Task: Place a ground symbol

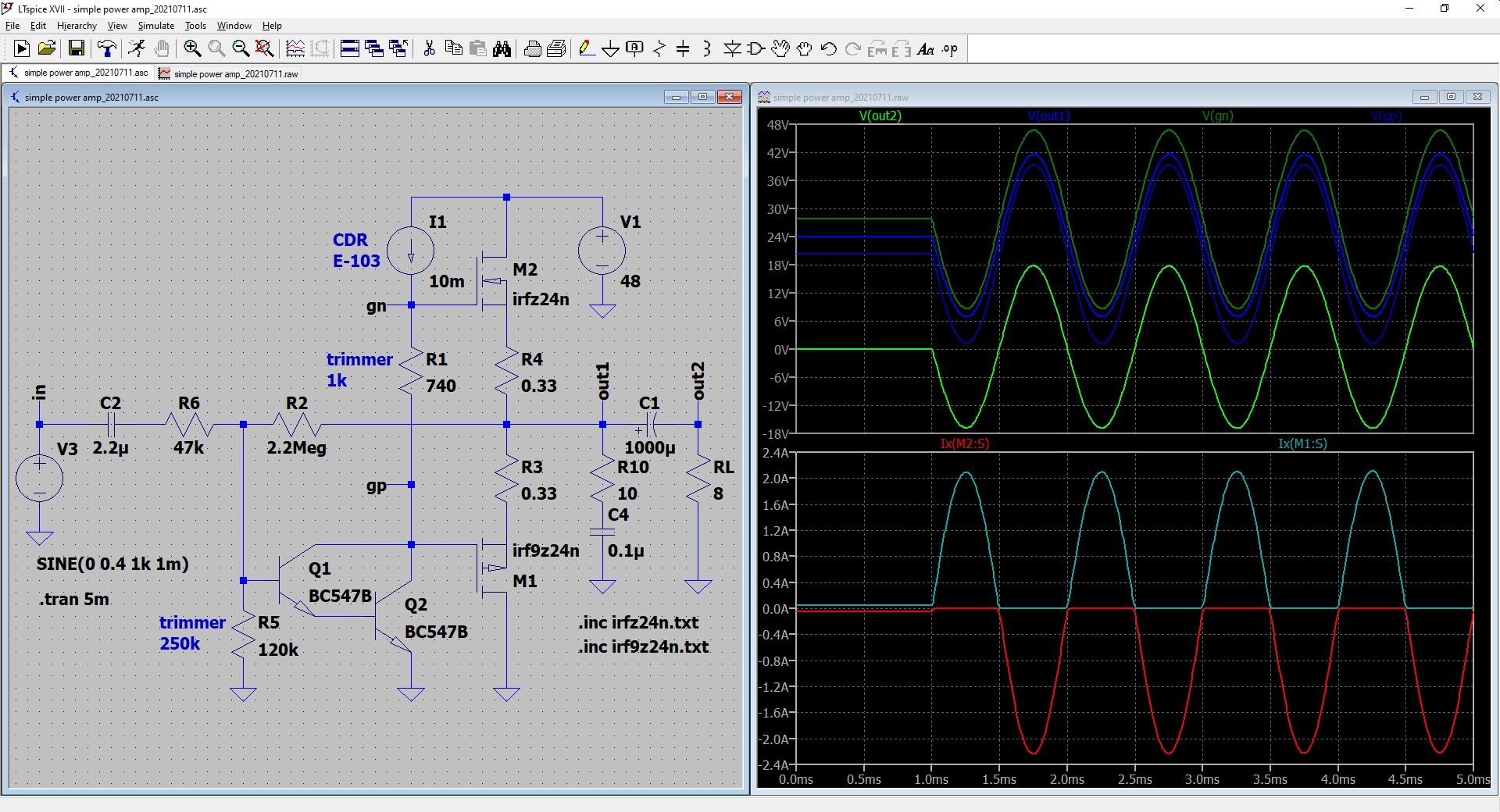Action: coord(611,49)
